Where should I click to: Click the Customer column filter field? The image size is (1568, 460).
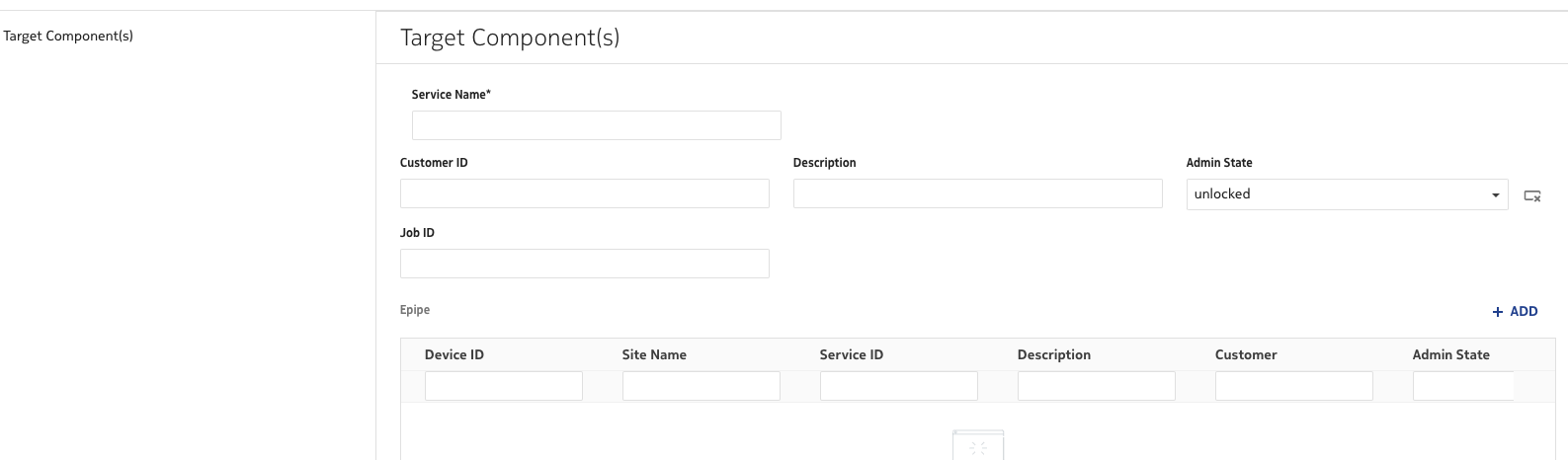pyautogui.click(x=1293, y=386)
